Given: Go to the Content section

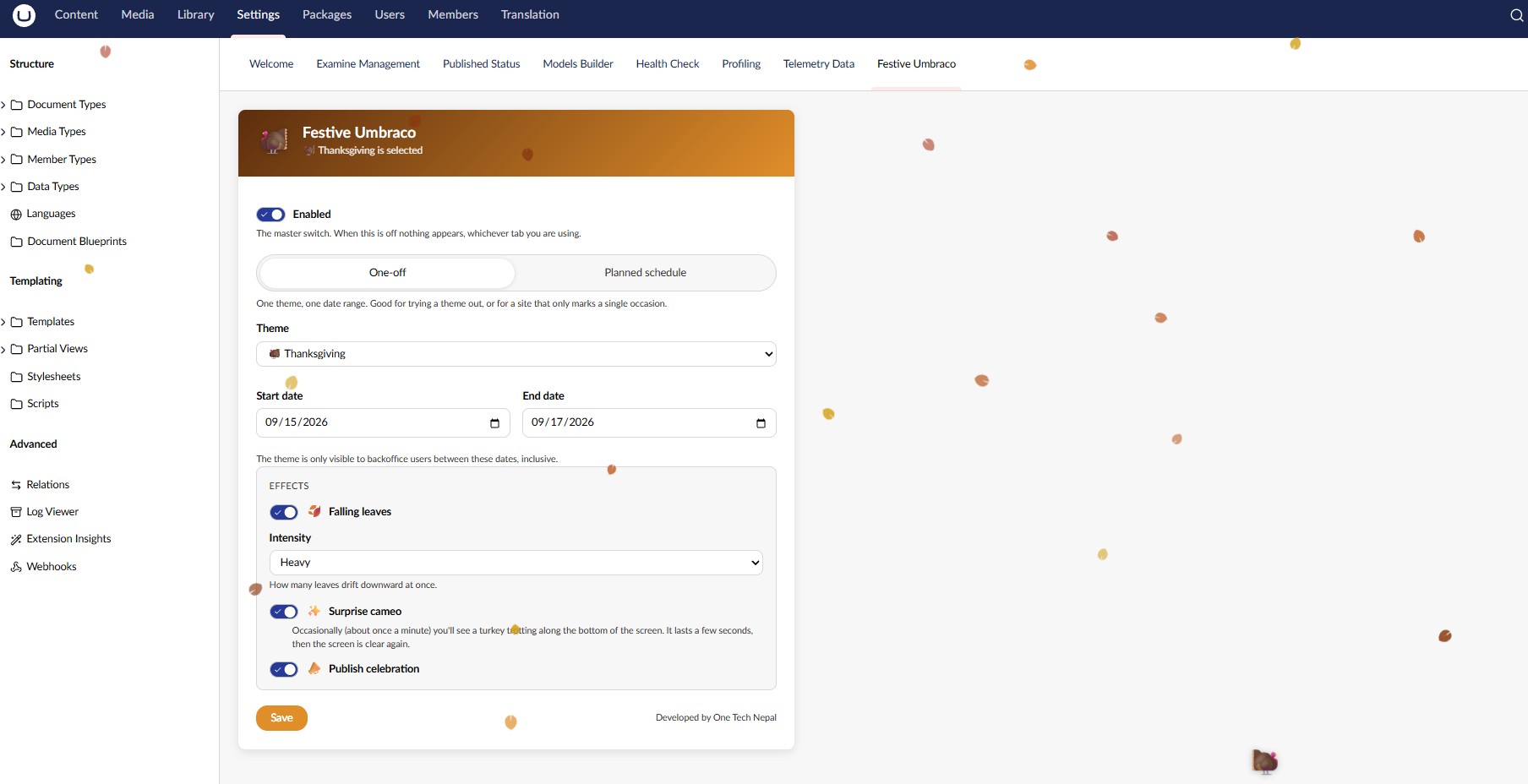Looking at the screenshot, I should click(x=76, y=15).
